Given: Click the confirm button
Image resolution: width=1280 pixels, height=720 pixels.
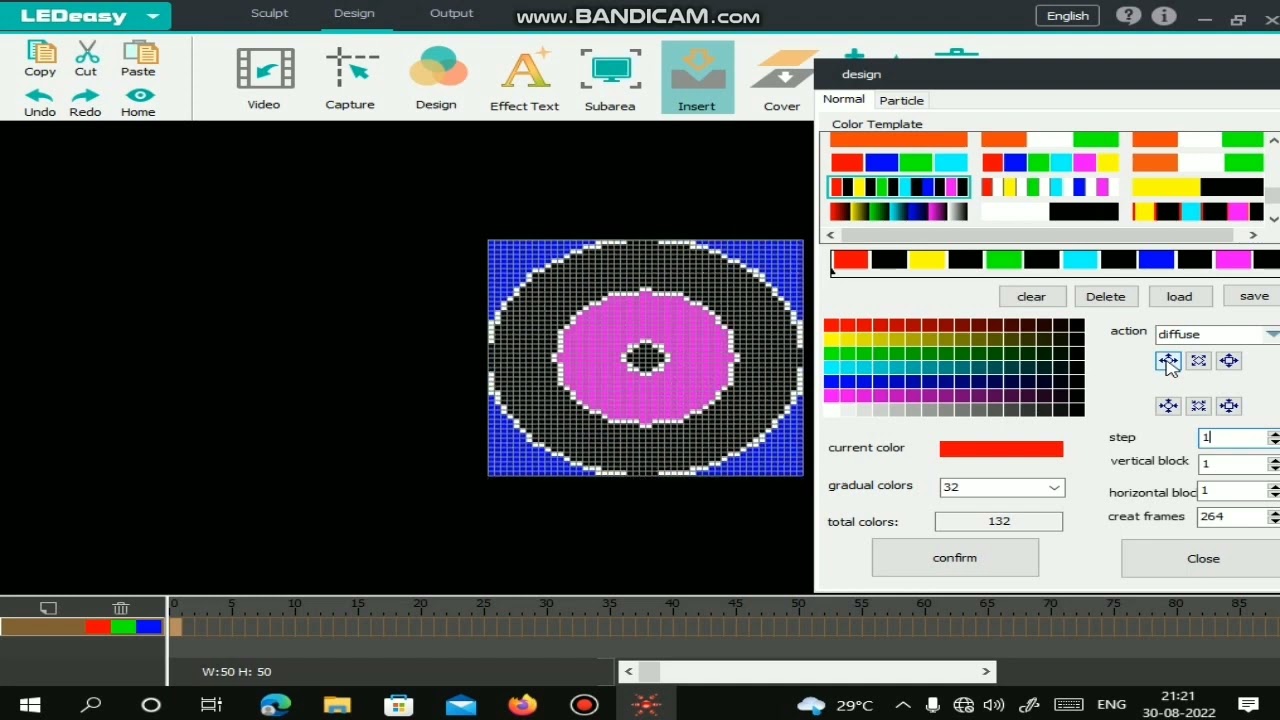Looking at the screenshot, I should pos(955,558).
